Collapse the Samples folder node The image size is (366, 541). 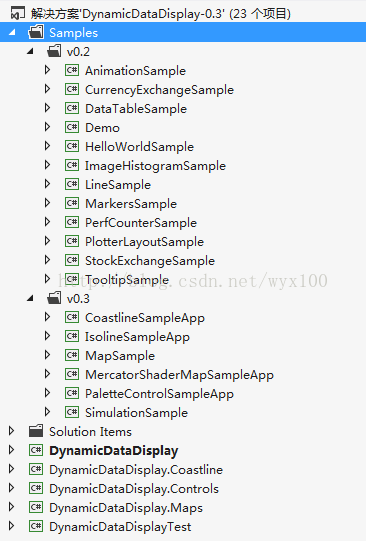coord(12,32)
